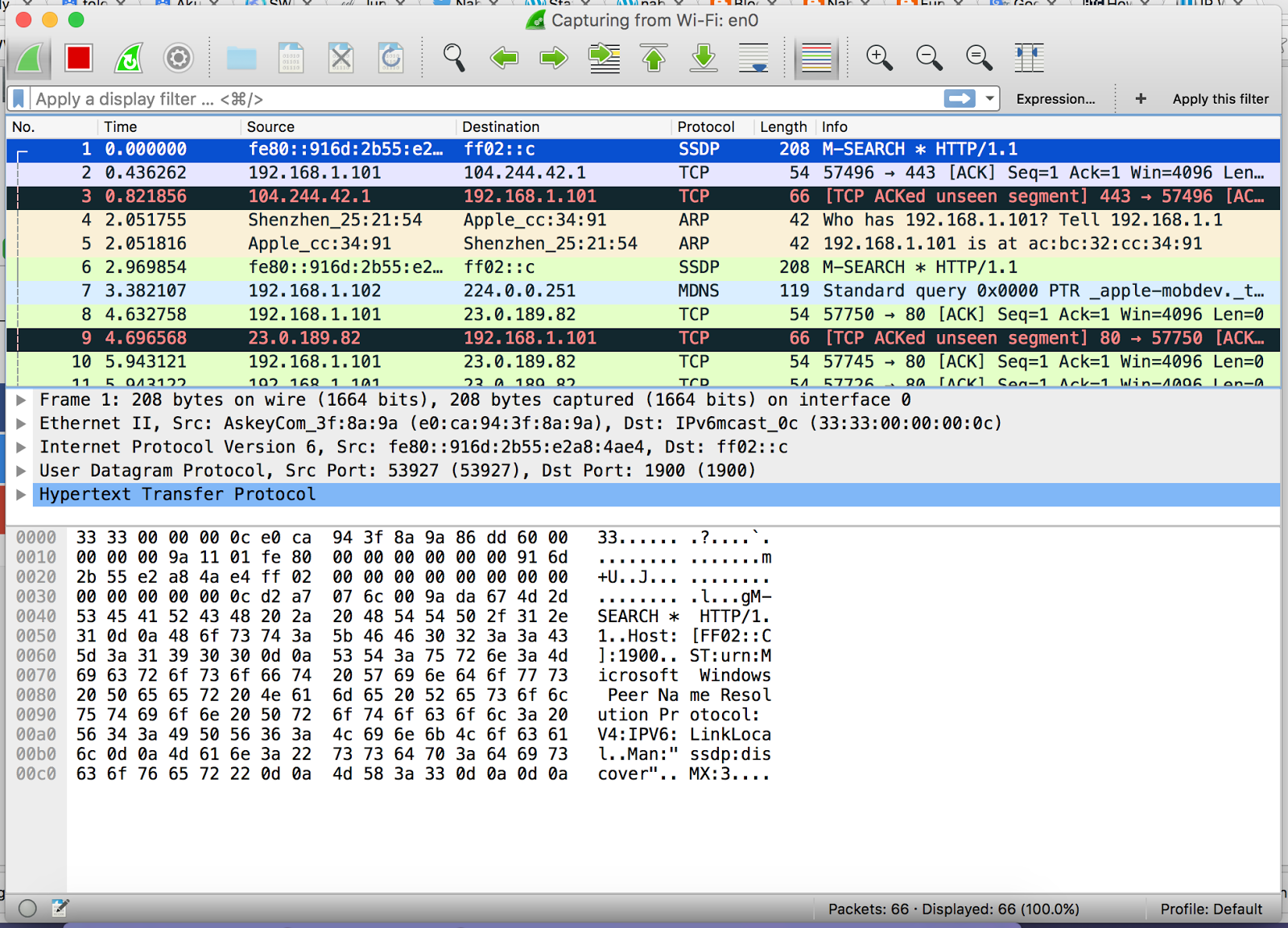The image size is (1288, 928).
Task: Click Profile: Default in status bar
Action: [x=1212, y=909]
